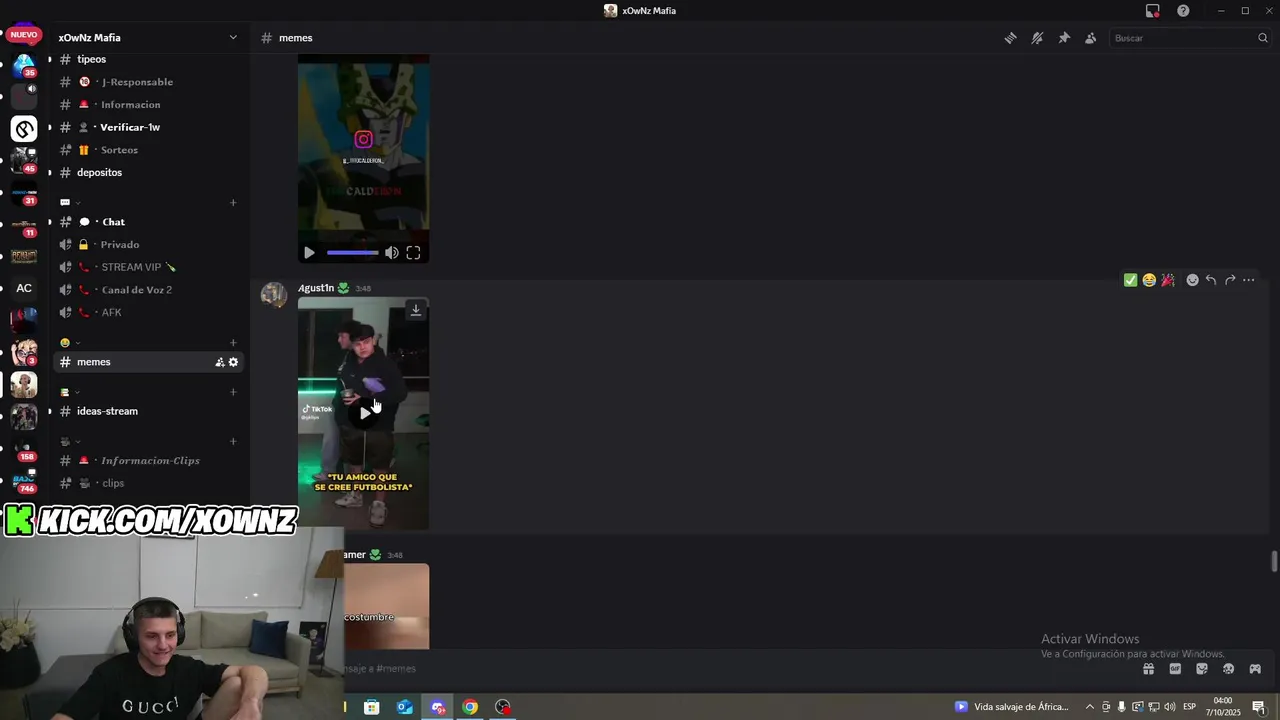This screenshot has width=1280, height=720.
Task: Click the search magnifier icon
Action: [x=1262, y=38]
